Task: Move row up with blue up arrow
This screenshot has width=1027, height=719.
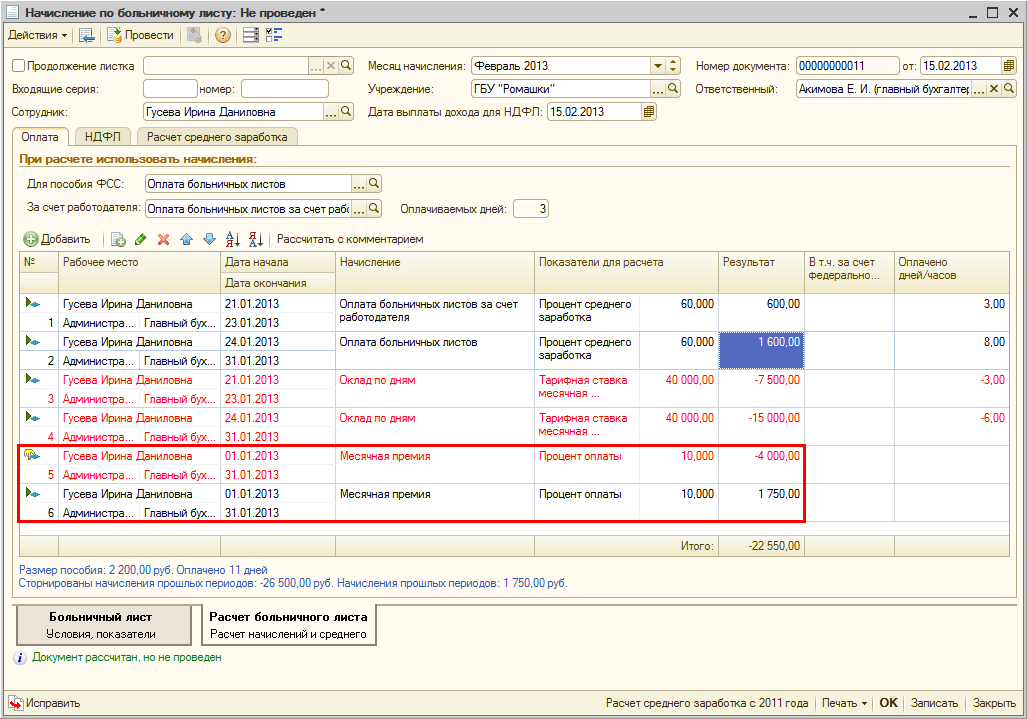Action: [x=186, y=239]
